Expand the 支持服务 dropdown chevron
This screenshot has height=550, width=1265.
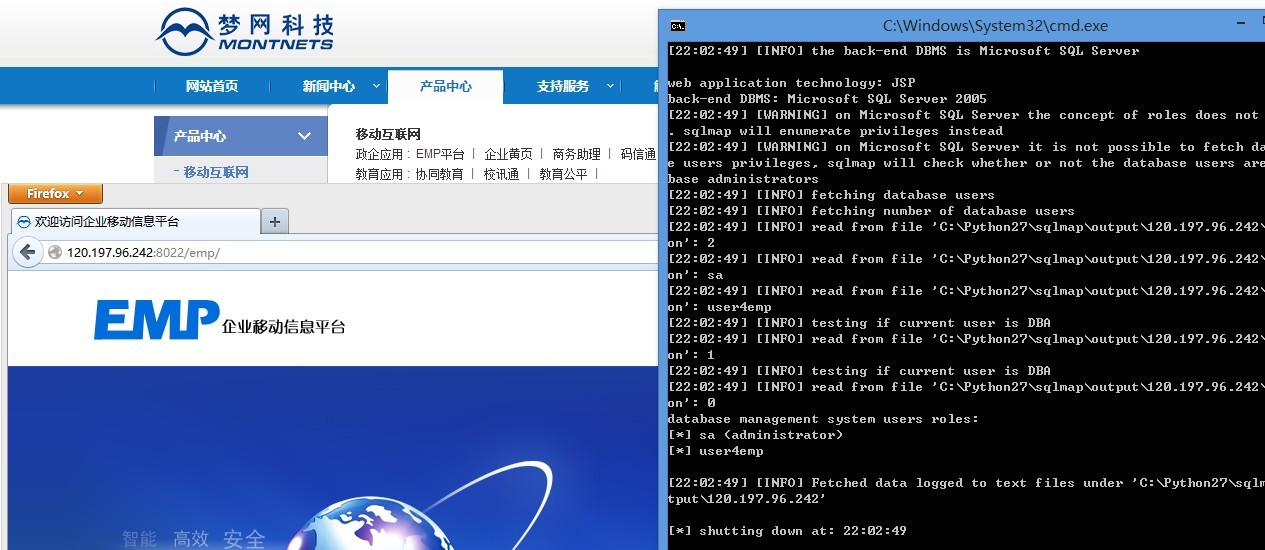(x=609, y=86)
